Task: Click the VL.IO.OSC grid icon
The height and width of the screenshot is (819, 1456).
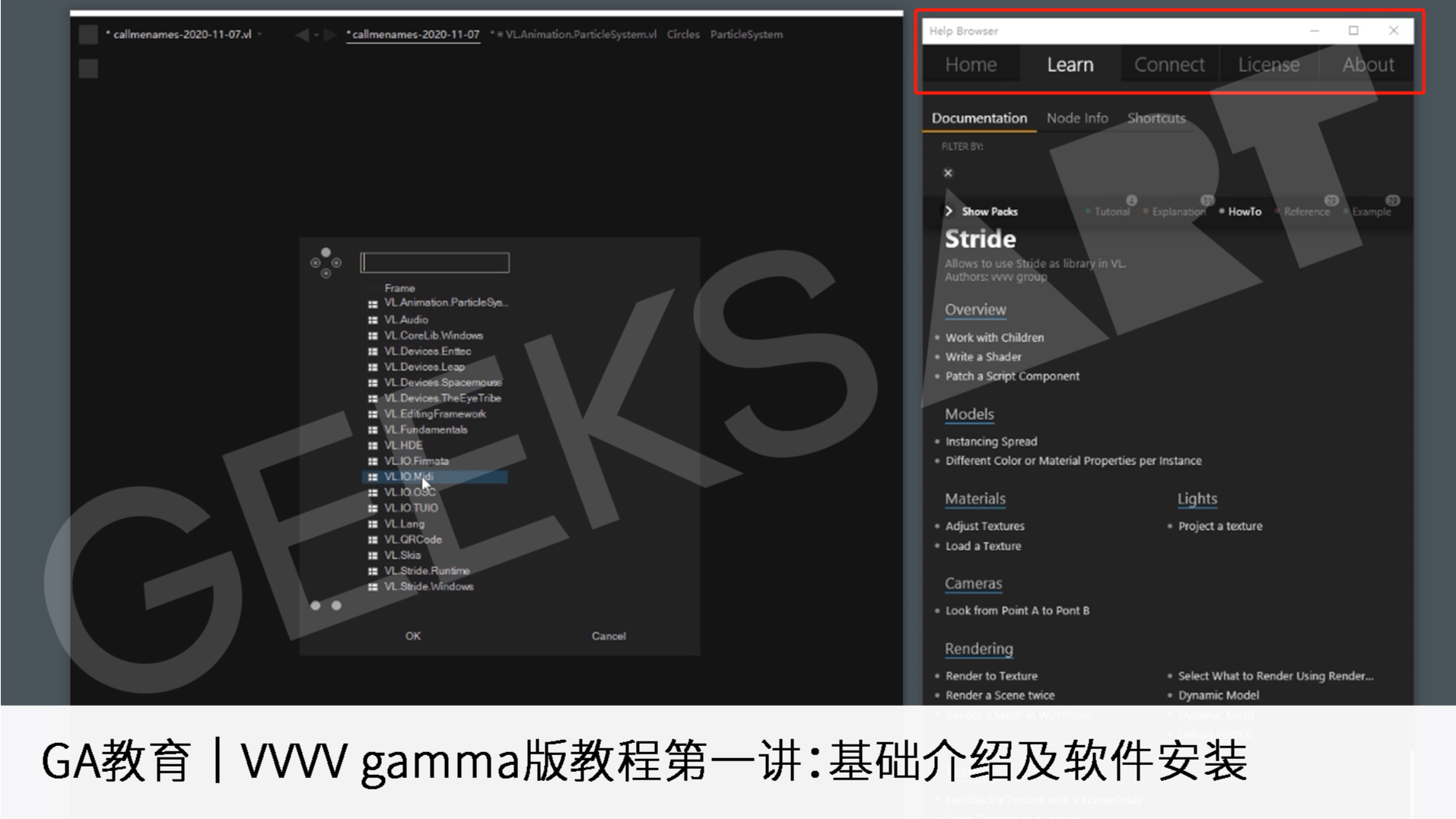Action: point(373,493)
